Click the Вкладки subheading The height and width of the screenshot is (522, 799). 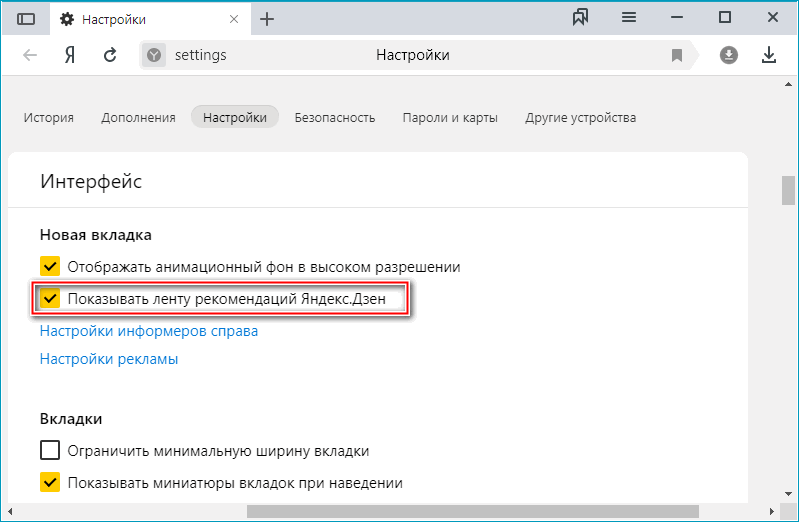[71, 419]
